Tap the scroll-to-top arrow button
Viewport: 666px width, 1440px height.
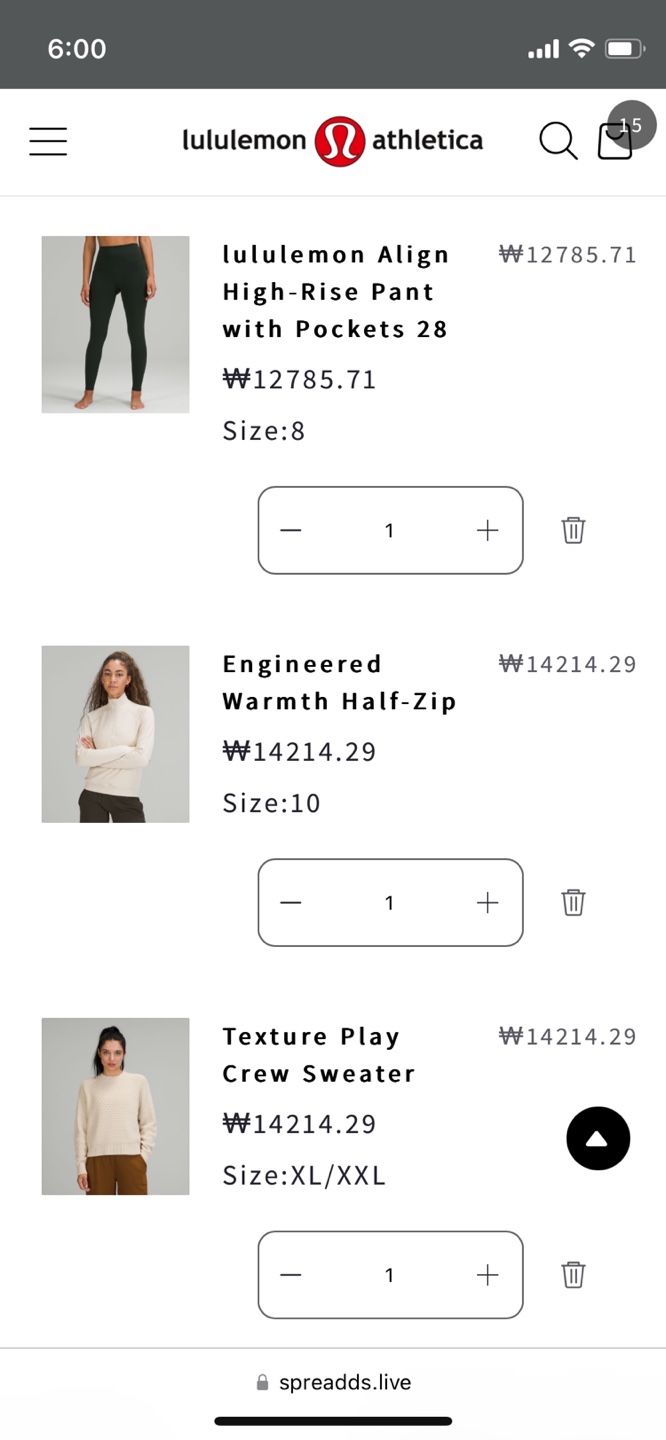click(x=598, y=1138)
